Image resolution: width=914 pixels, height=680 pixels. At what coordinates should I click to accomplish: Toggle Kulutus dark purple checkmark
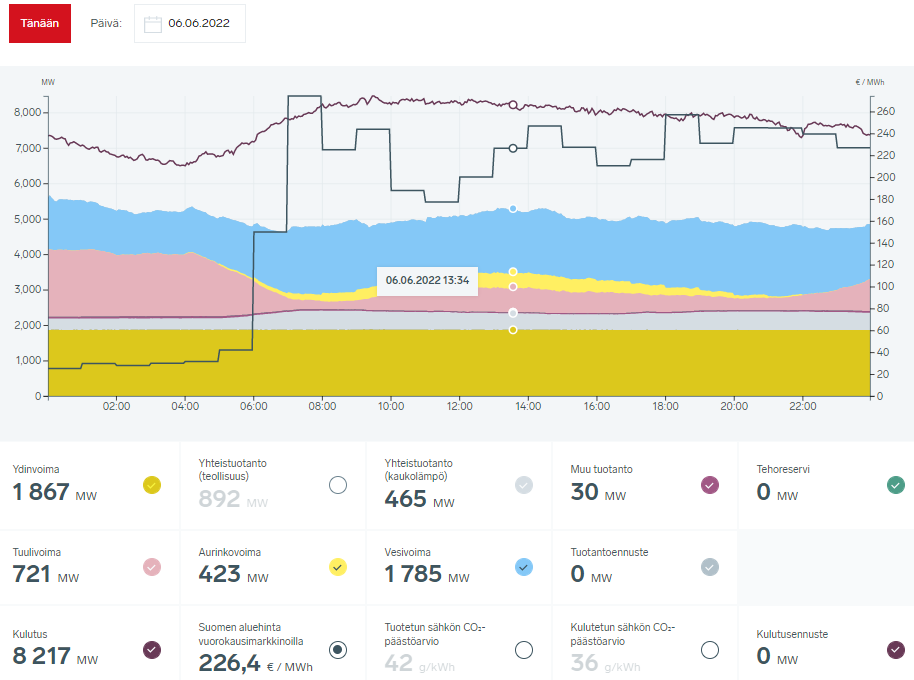click(x=152, y=650)
